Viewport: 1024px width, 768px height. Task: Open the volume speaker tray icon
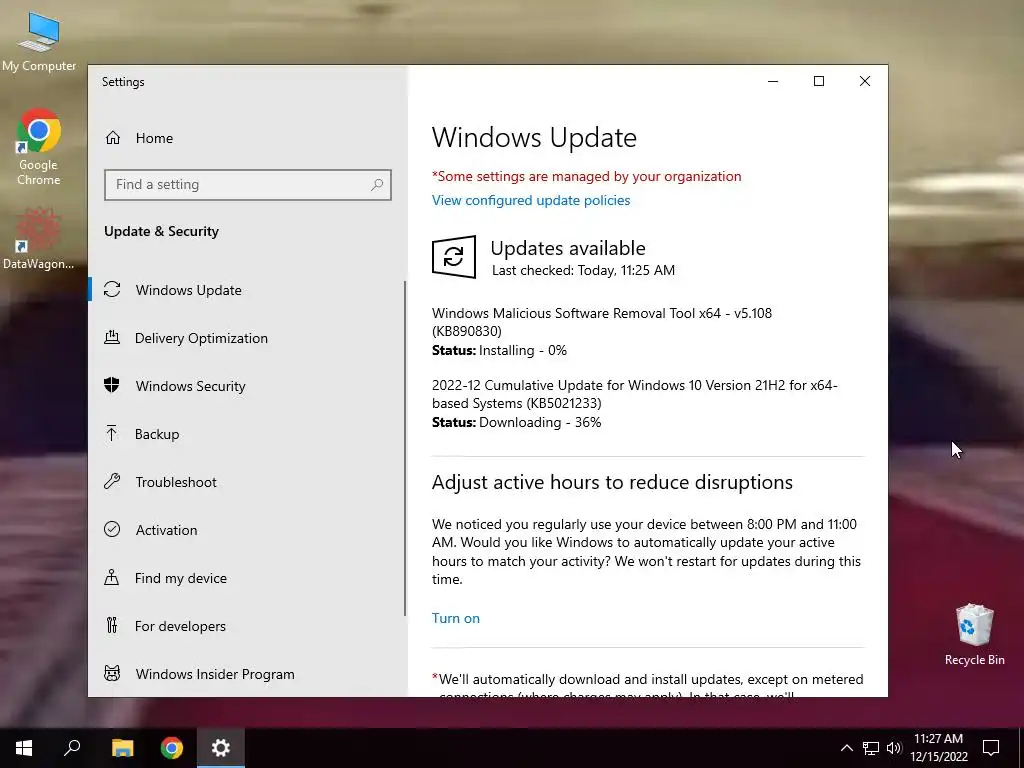(x=894, y=748)
